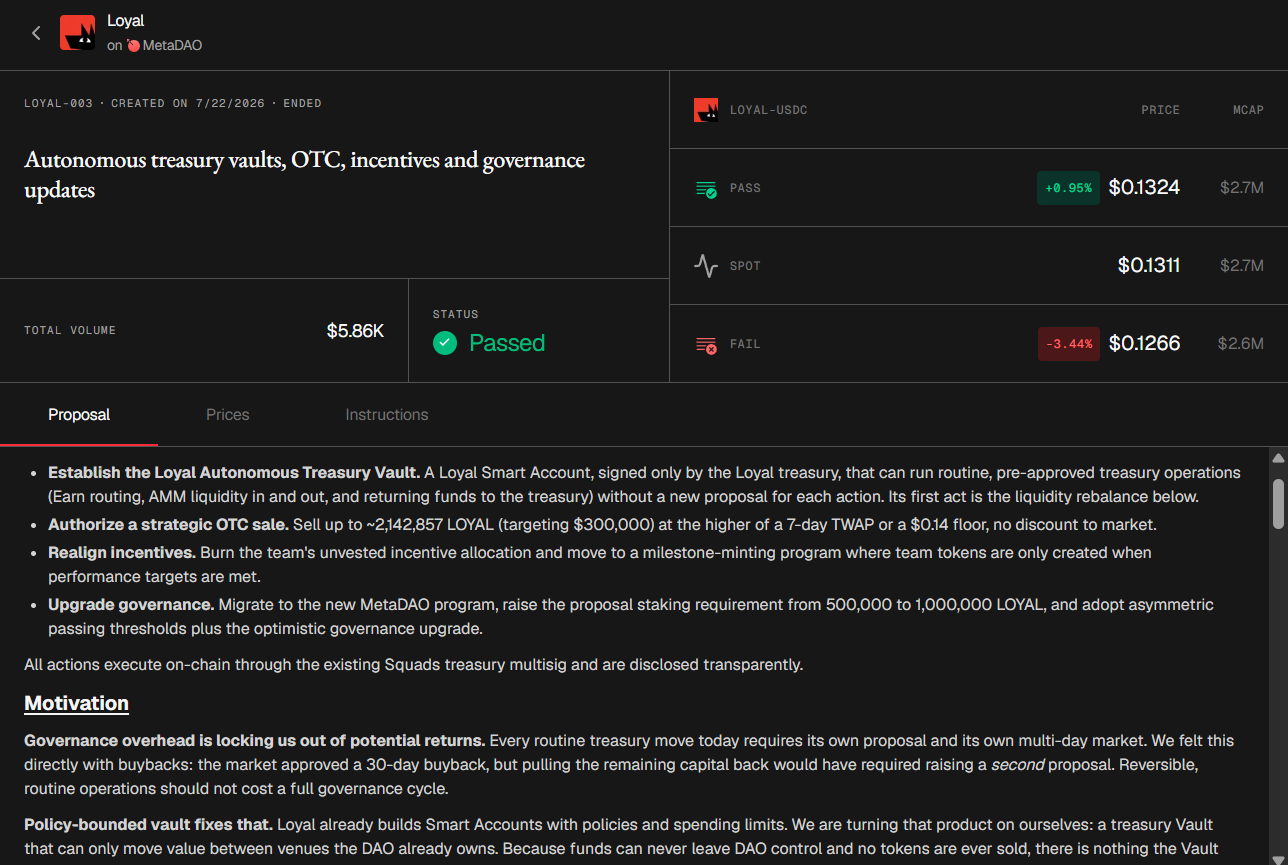
Task: Open the Prices tab
Action: point(228,414)
